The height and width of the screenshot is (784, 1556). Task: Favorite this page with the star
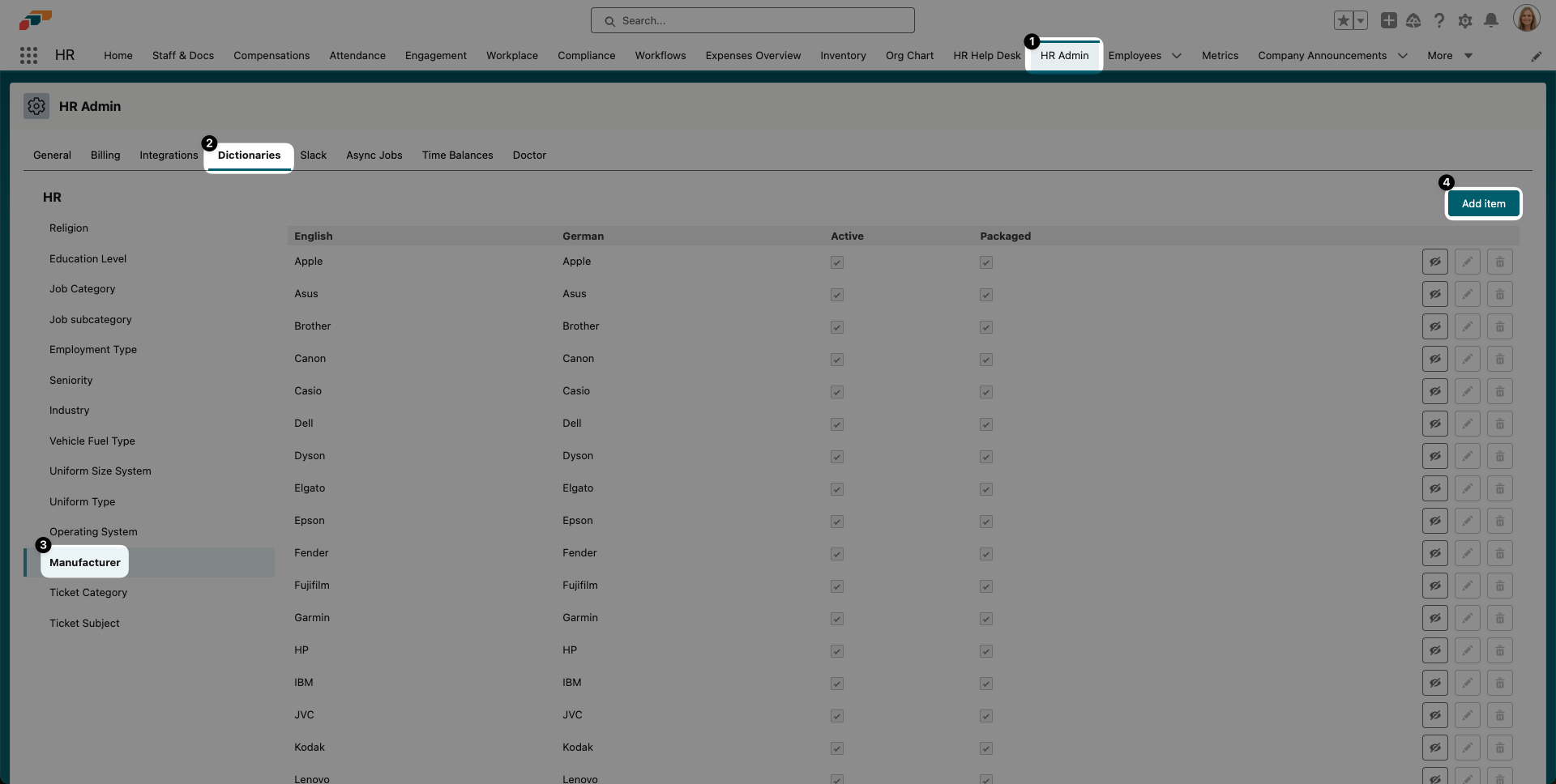pos(1343,20)
